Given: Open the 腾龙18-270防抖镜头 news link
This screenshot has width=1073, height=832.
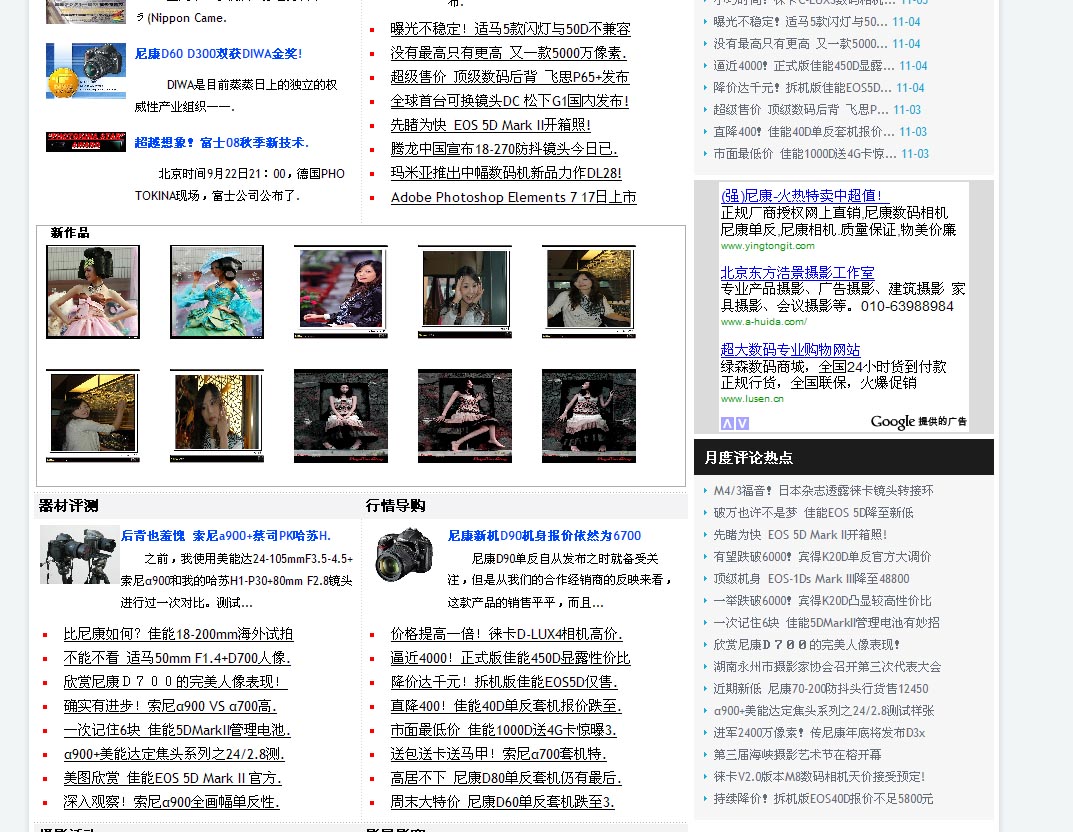Looking at the screenshot, I should tap(504, 149).
